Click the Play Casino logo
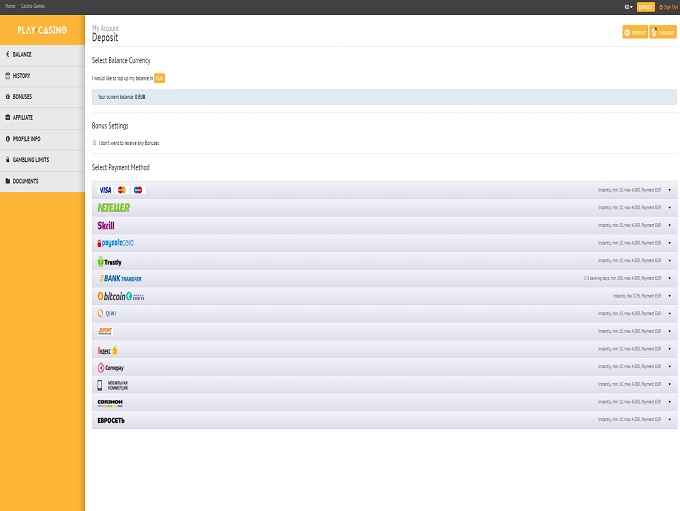 coord(42,30)
